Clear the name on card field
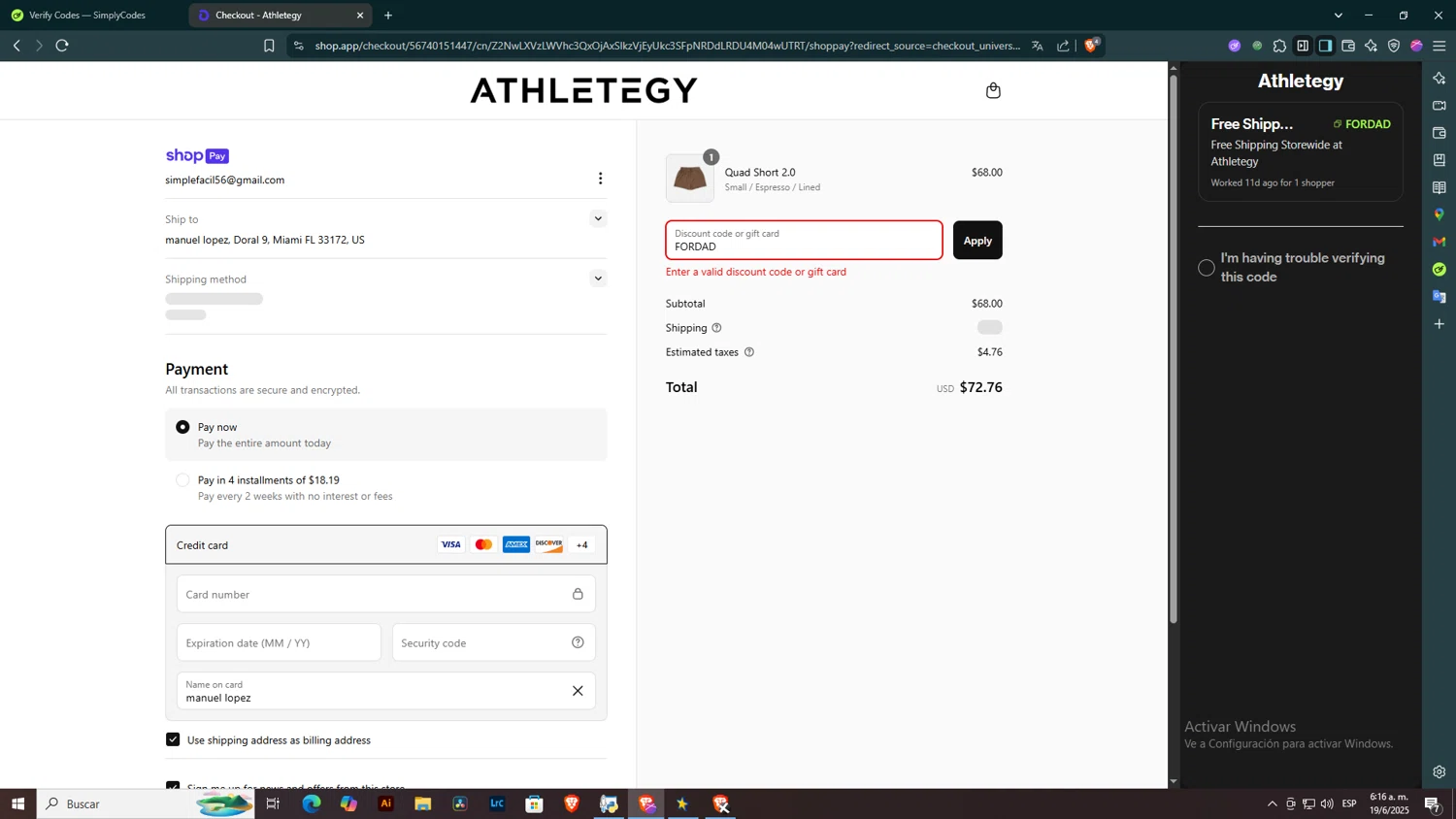The image size is (1456, 819). pos(578,691)
